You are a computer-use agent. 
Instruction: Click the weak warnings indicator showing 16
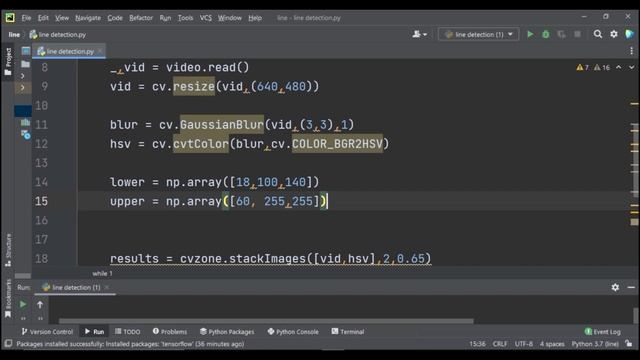(602, 67)
